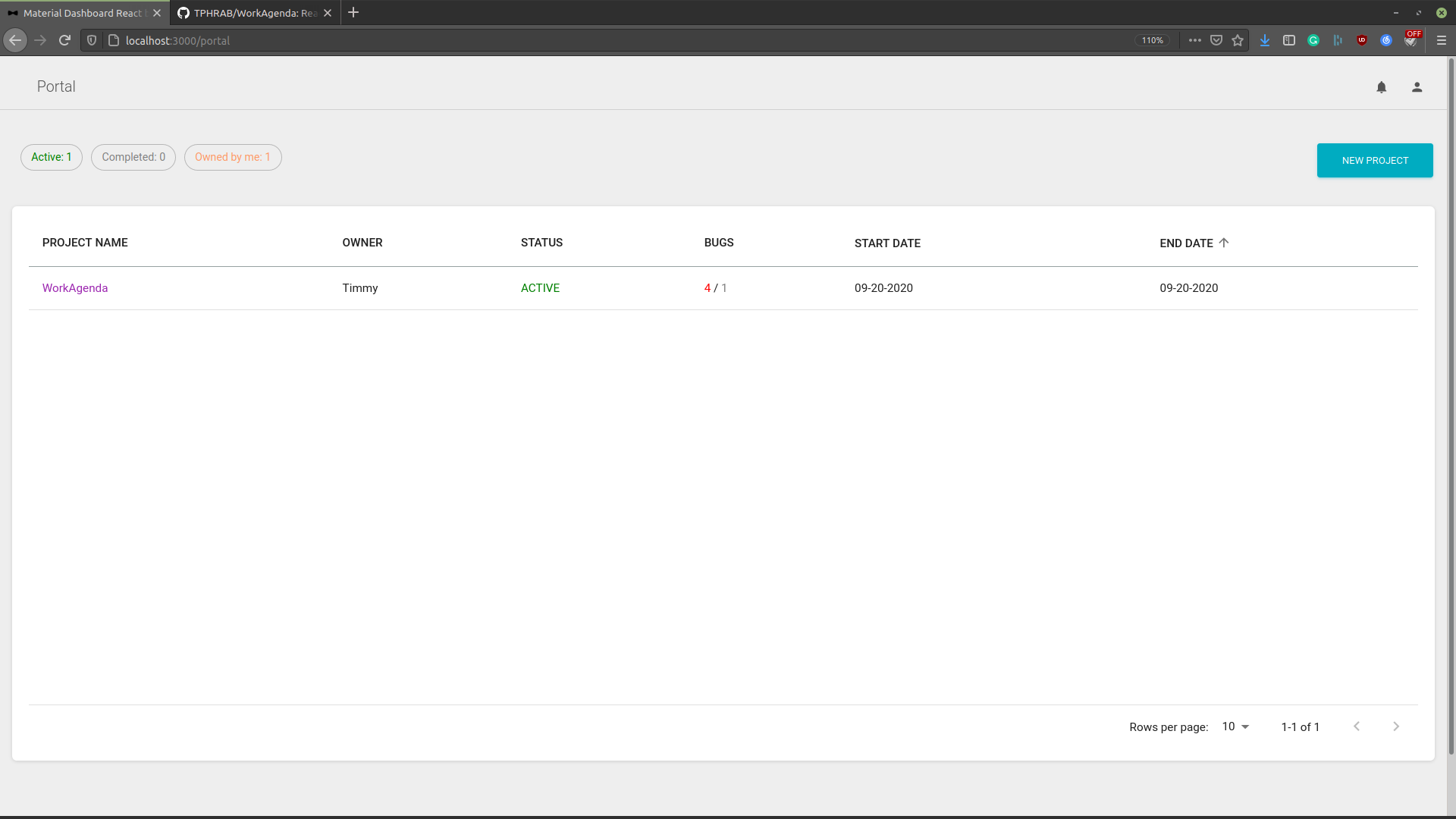The width and height of the screenshot is (1456, 819).
Task: Open the tracking protection shield icon
Action: (x=92, y=40)
